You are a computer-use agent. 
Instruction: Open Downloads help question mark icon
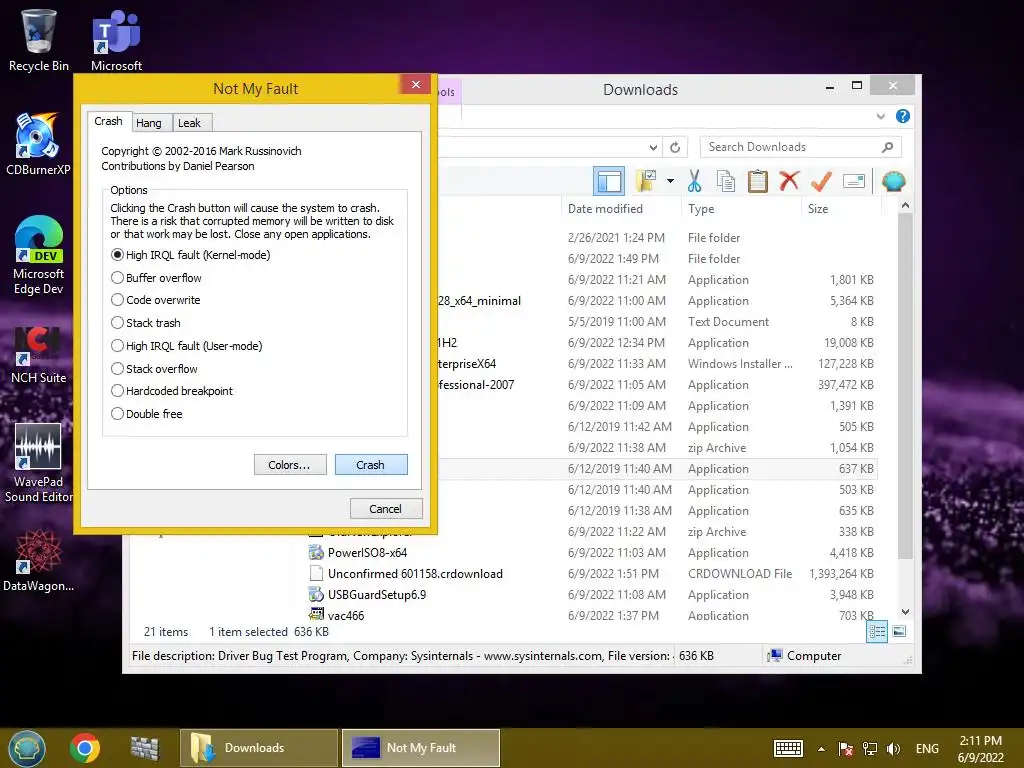(x=903, y=116)
